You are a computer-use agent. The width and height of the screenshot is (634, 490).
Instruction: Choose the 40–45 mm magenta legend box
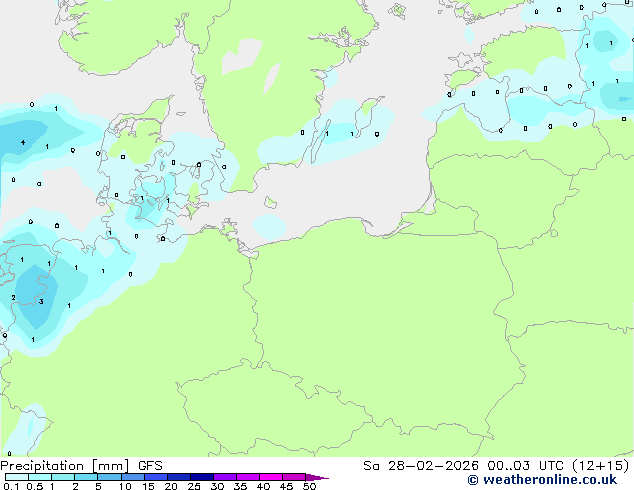coord(271,477)
